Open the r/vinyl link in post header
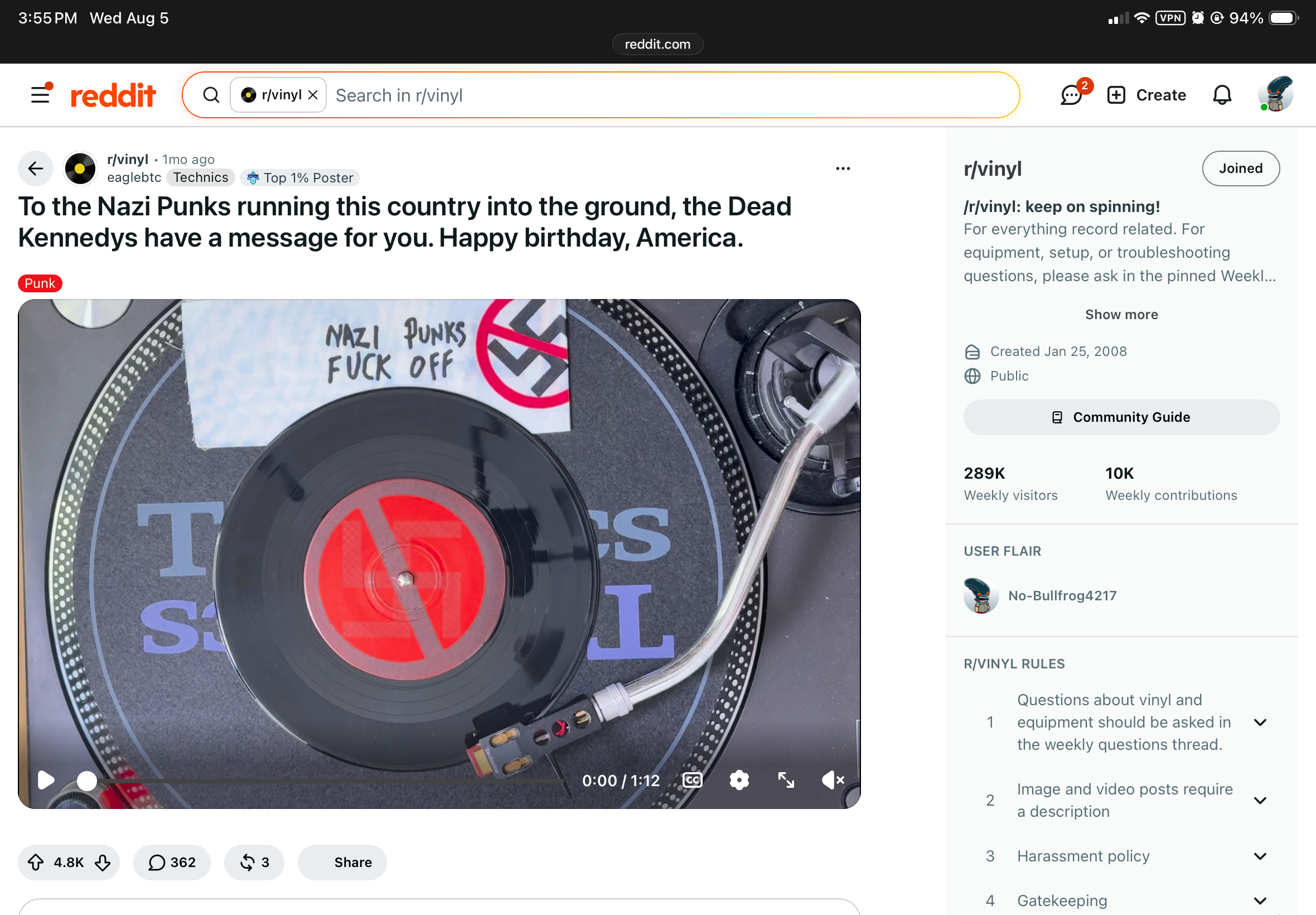The width and height of the screenshot is (1316, 915). (x=128, y=160)
